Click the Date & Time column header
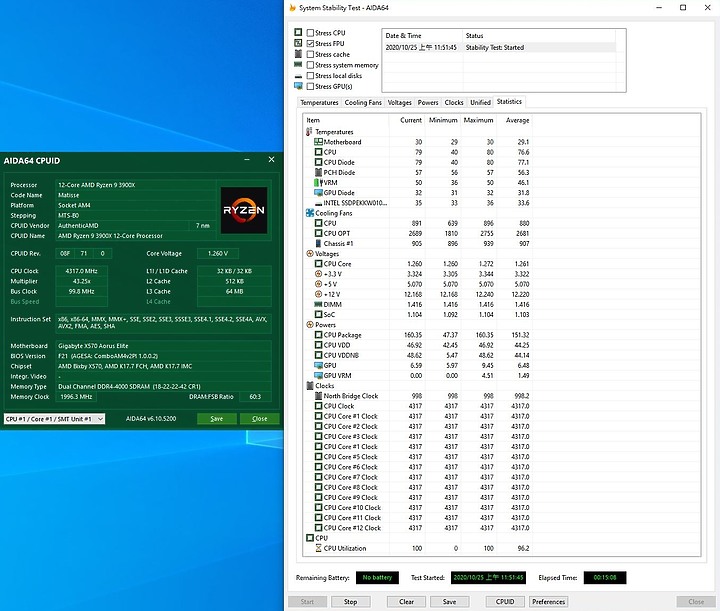This screenshot has width=720, height=611. pyautogui.click(x=422, y=35)
